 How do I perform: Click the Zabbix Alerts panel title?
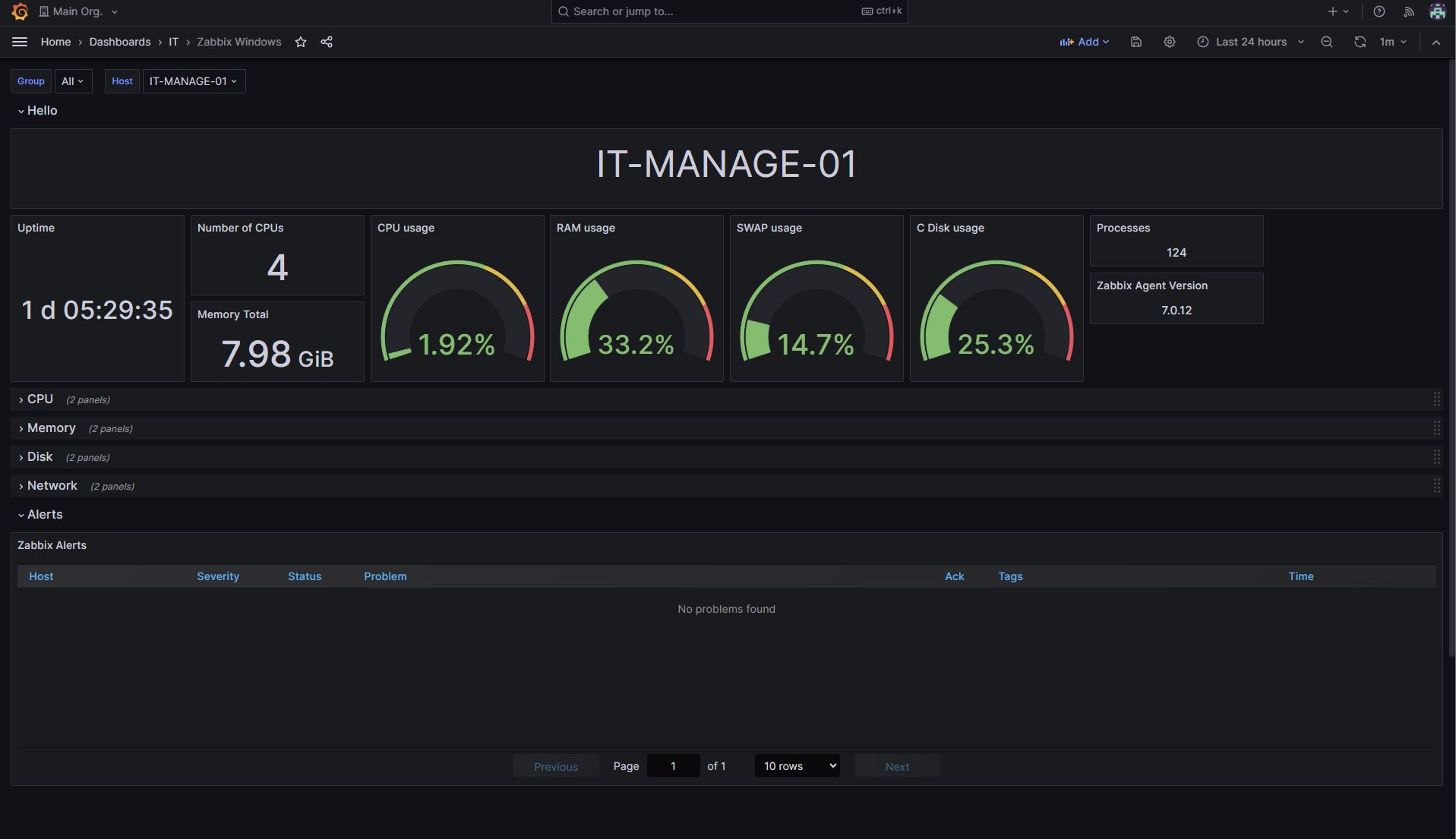tap(52, 545)
